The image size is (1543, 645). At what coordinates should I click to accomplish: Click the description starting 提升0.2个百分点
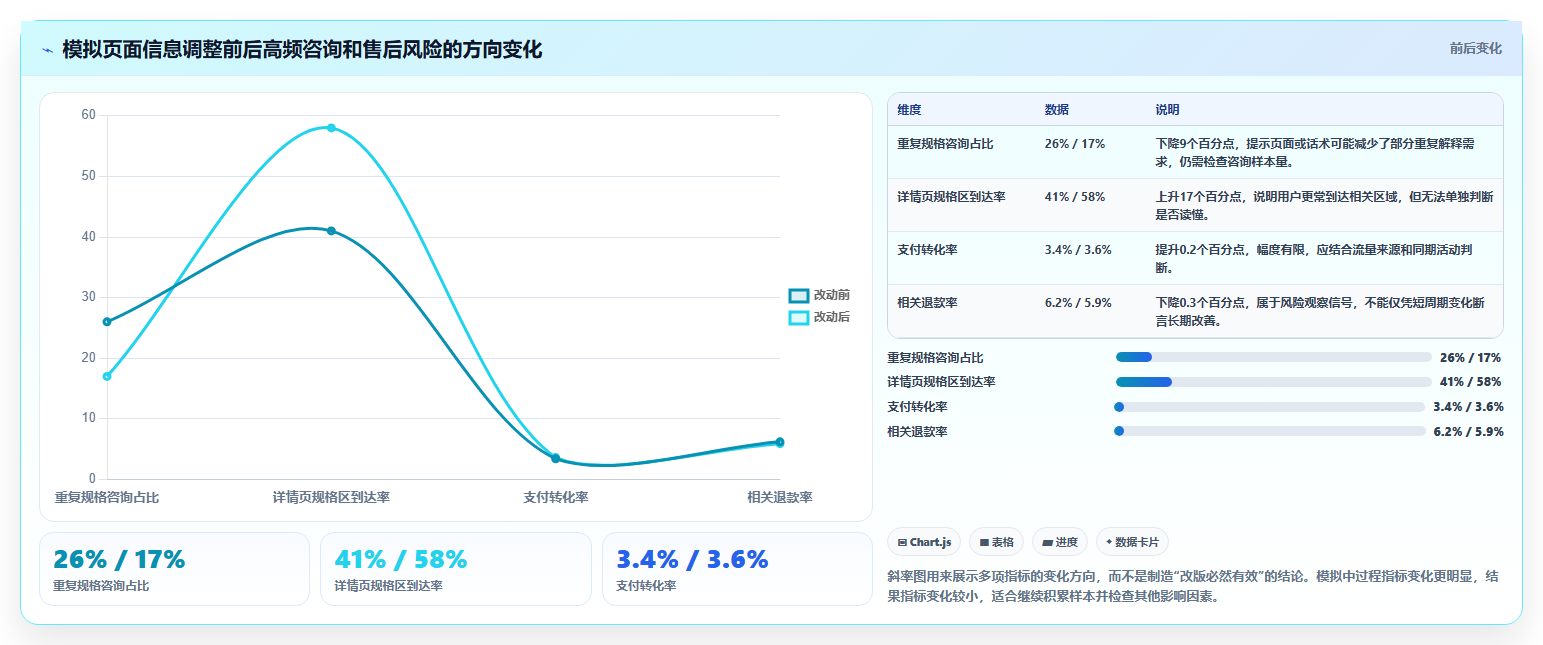[1315, 258]
